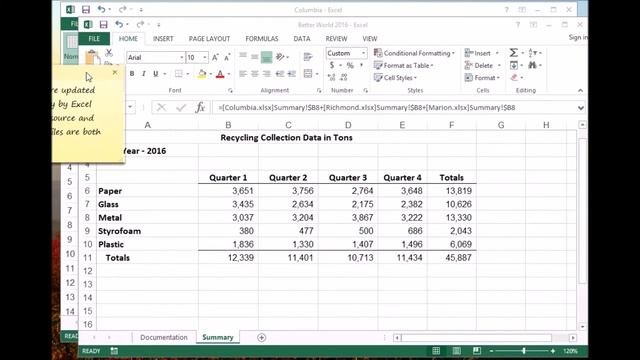Image resolution: width=640 pixels, height=360 pixels.
Task: Expand the Name Box dropdown arrow
Action: 130,107
